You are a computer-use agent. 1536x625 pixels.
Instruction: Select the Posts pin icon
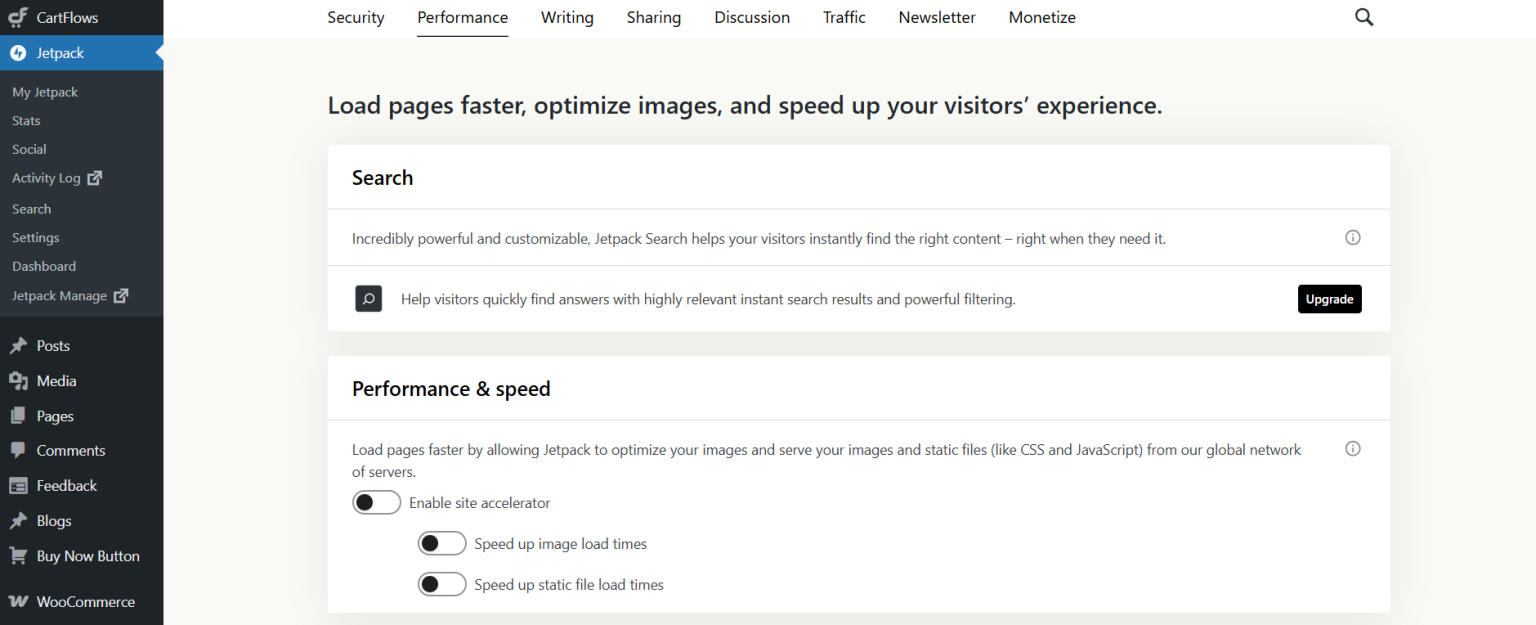click(x=17, y=345)
